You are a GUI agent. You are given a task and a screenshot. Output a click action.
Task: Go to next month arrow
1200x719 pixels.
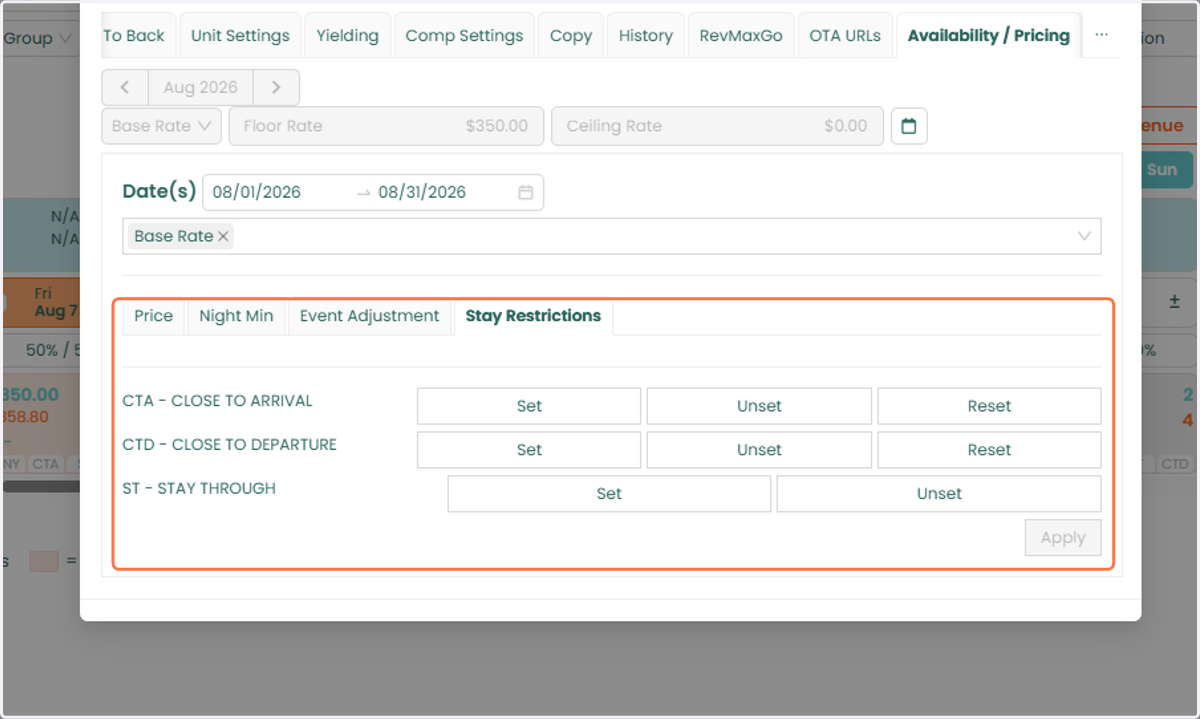tap(276, 87)
